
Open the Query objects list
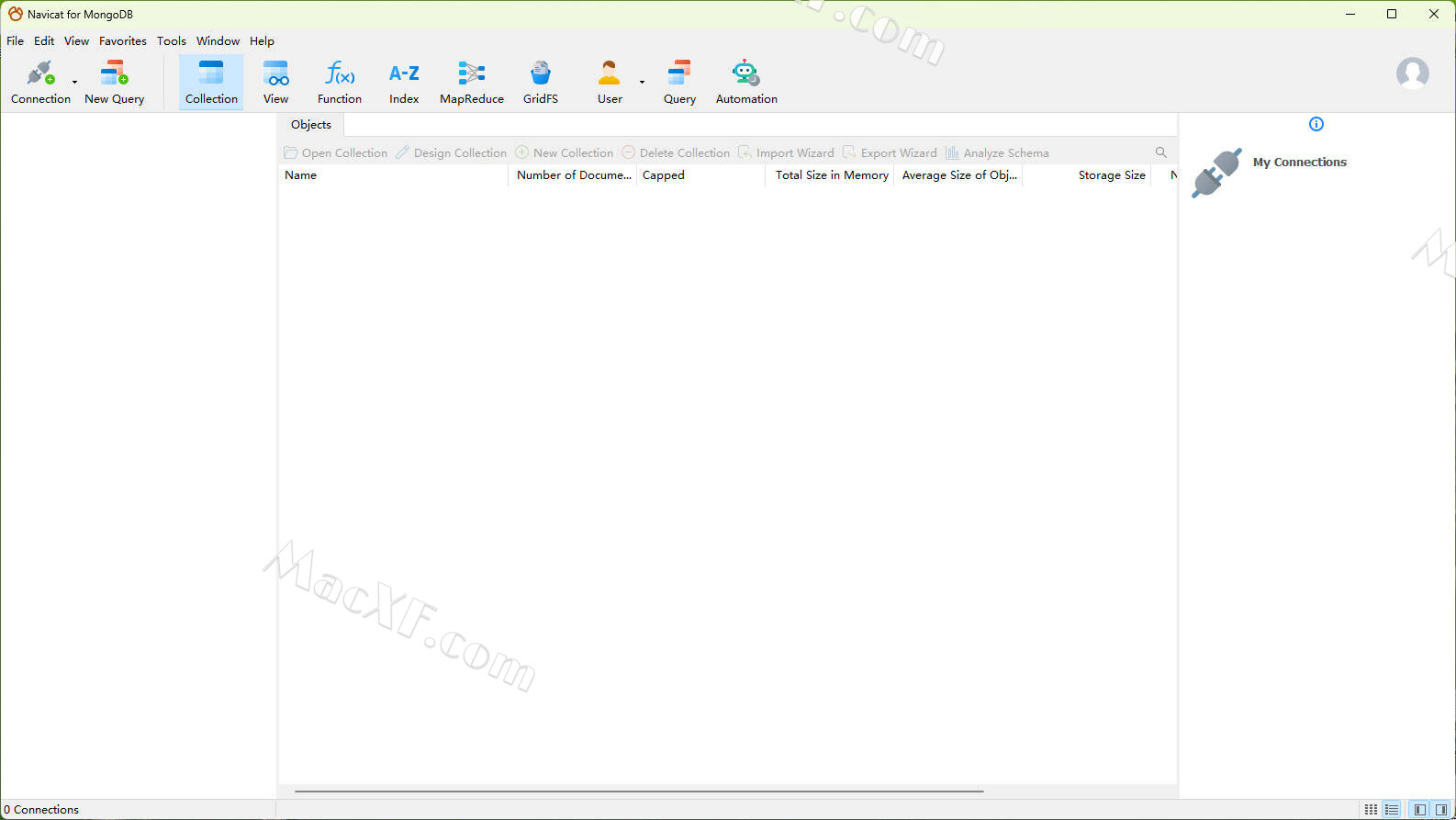tap(679, 82)
